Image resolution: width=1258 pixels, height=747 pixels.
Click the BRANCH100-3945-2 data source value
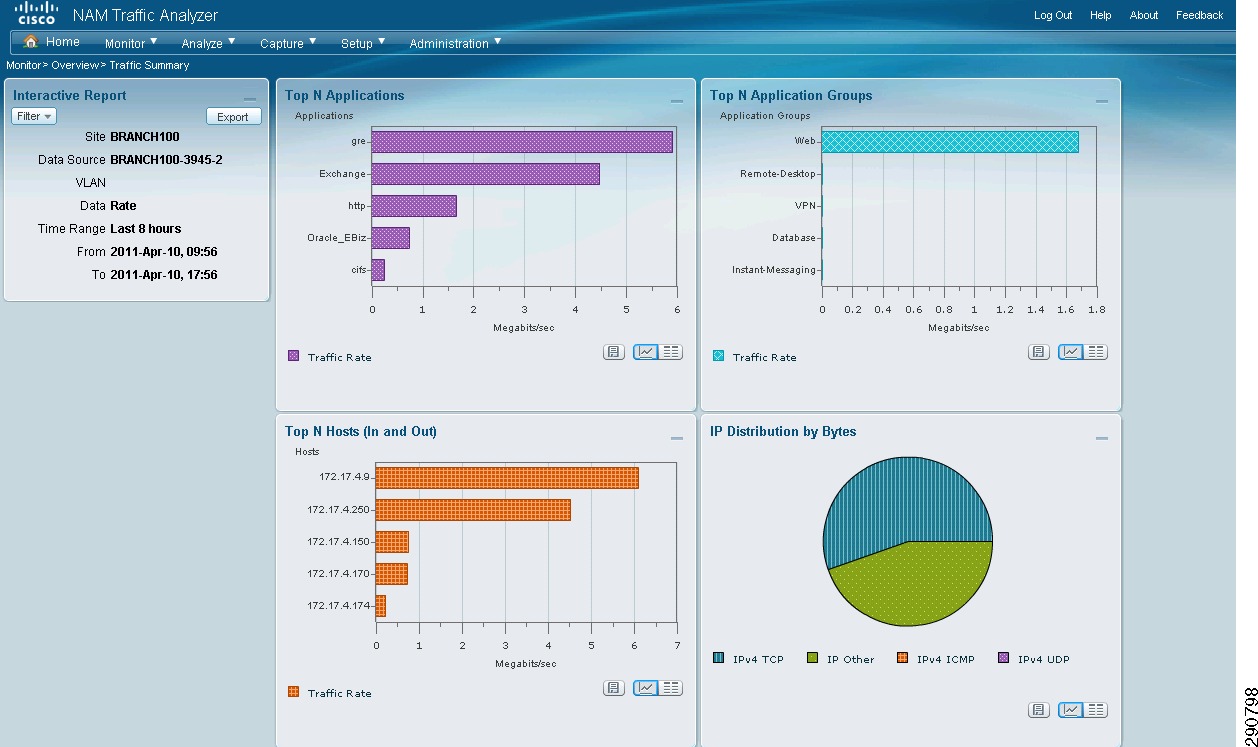tap(166, 160)
